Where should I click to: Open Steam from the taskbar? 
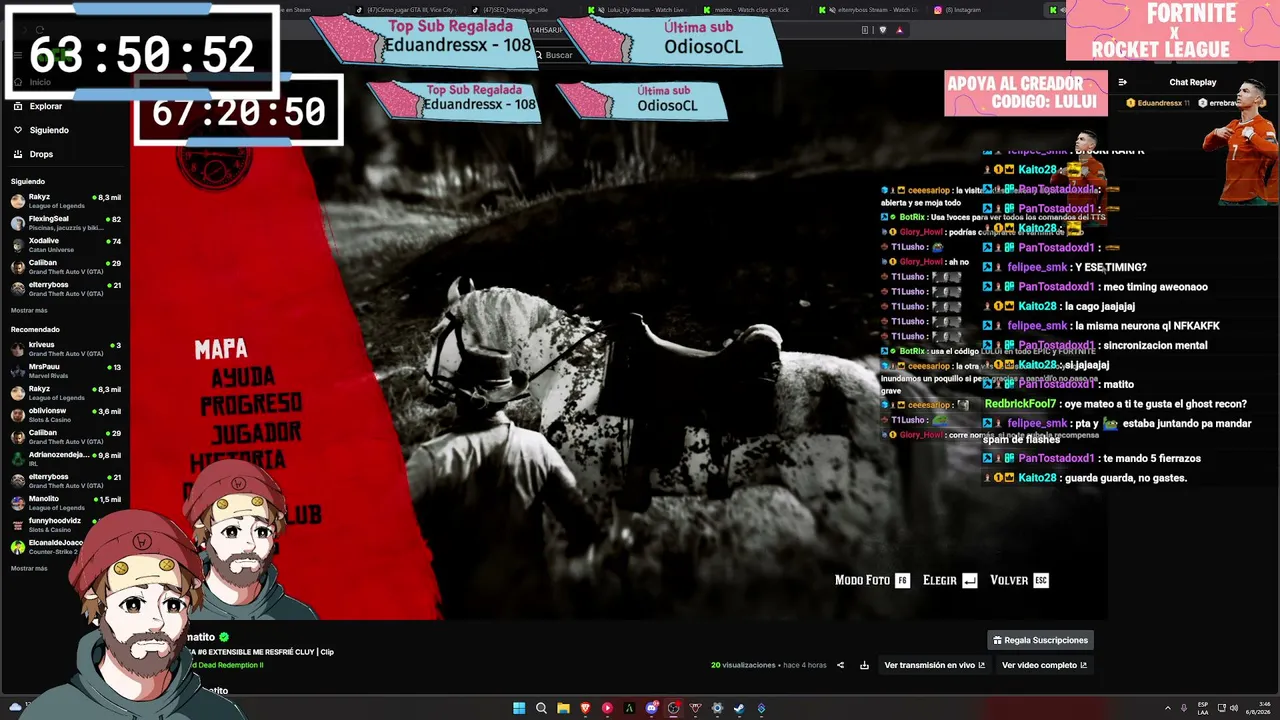click(739, 708)
